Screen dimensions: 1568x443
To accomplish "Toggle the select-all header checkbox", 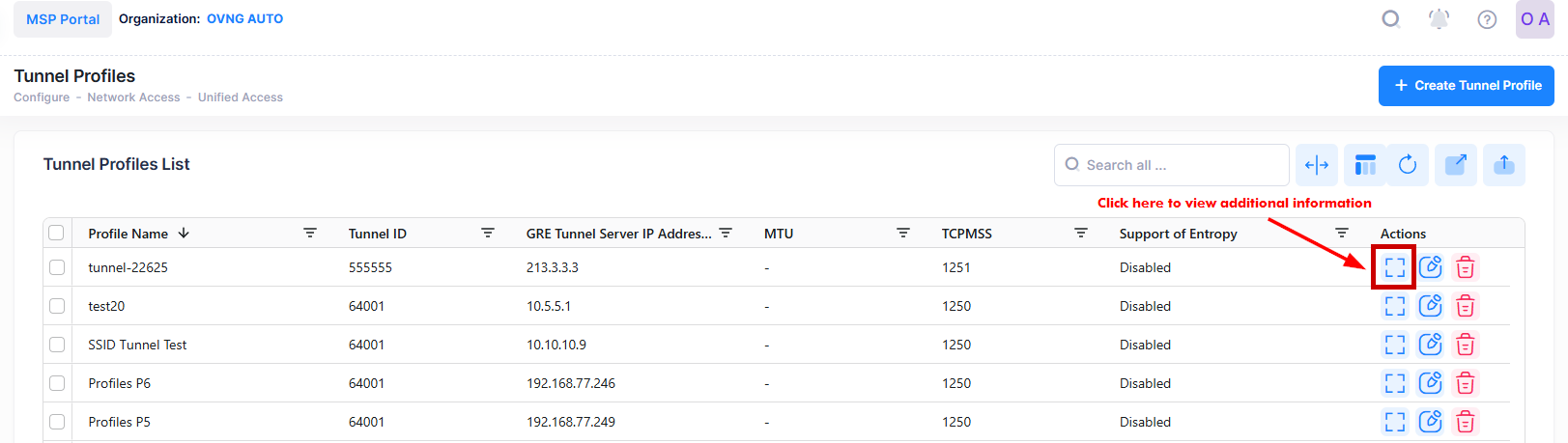I will 56,233.
